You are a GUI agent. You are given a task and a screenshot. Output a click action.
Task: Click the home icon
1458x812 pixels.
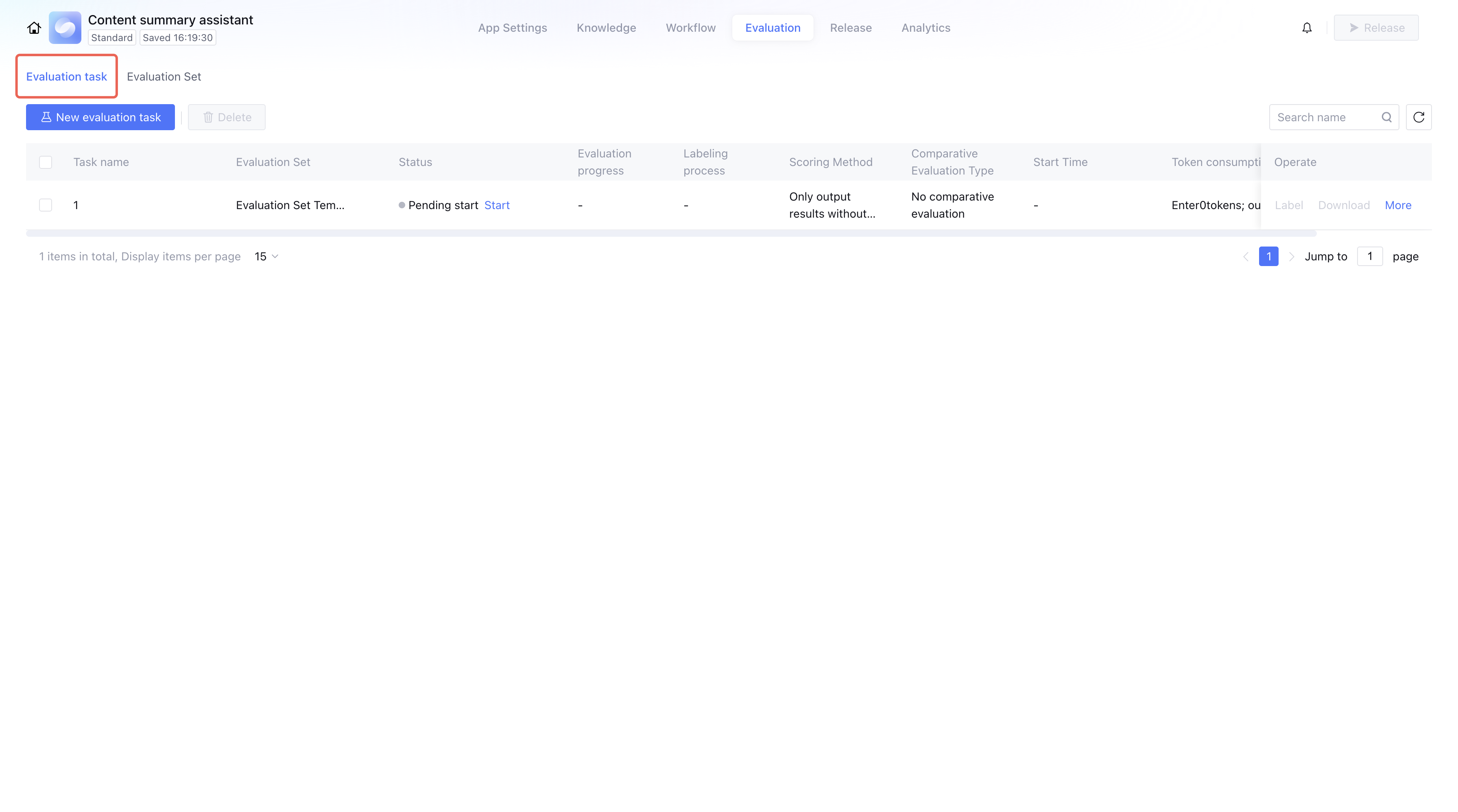click(34, 28)
